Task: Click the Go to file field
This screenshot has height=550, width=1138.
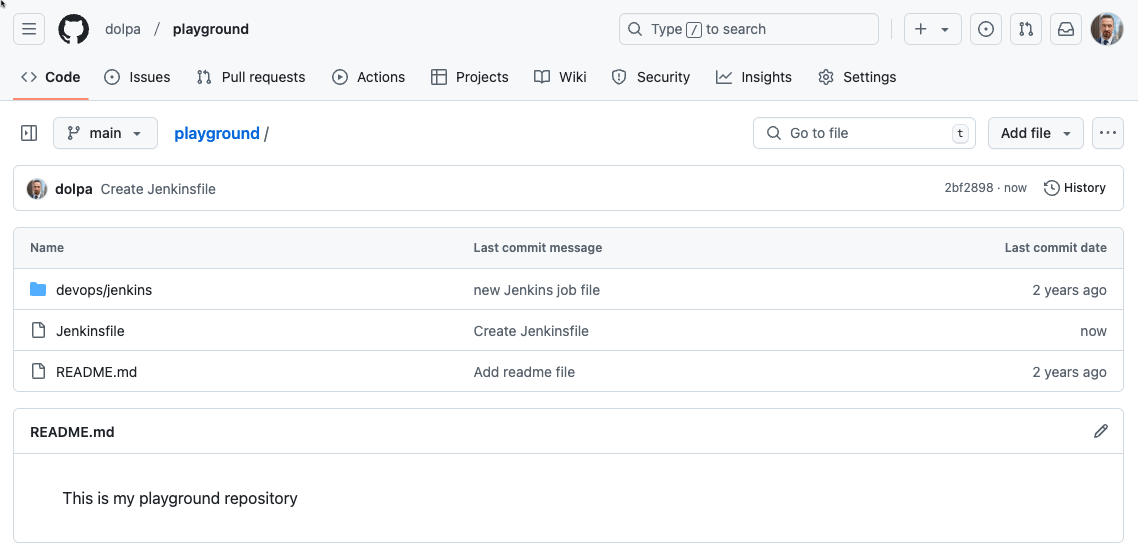Action: tap(864, 133)
